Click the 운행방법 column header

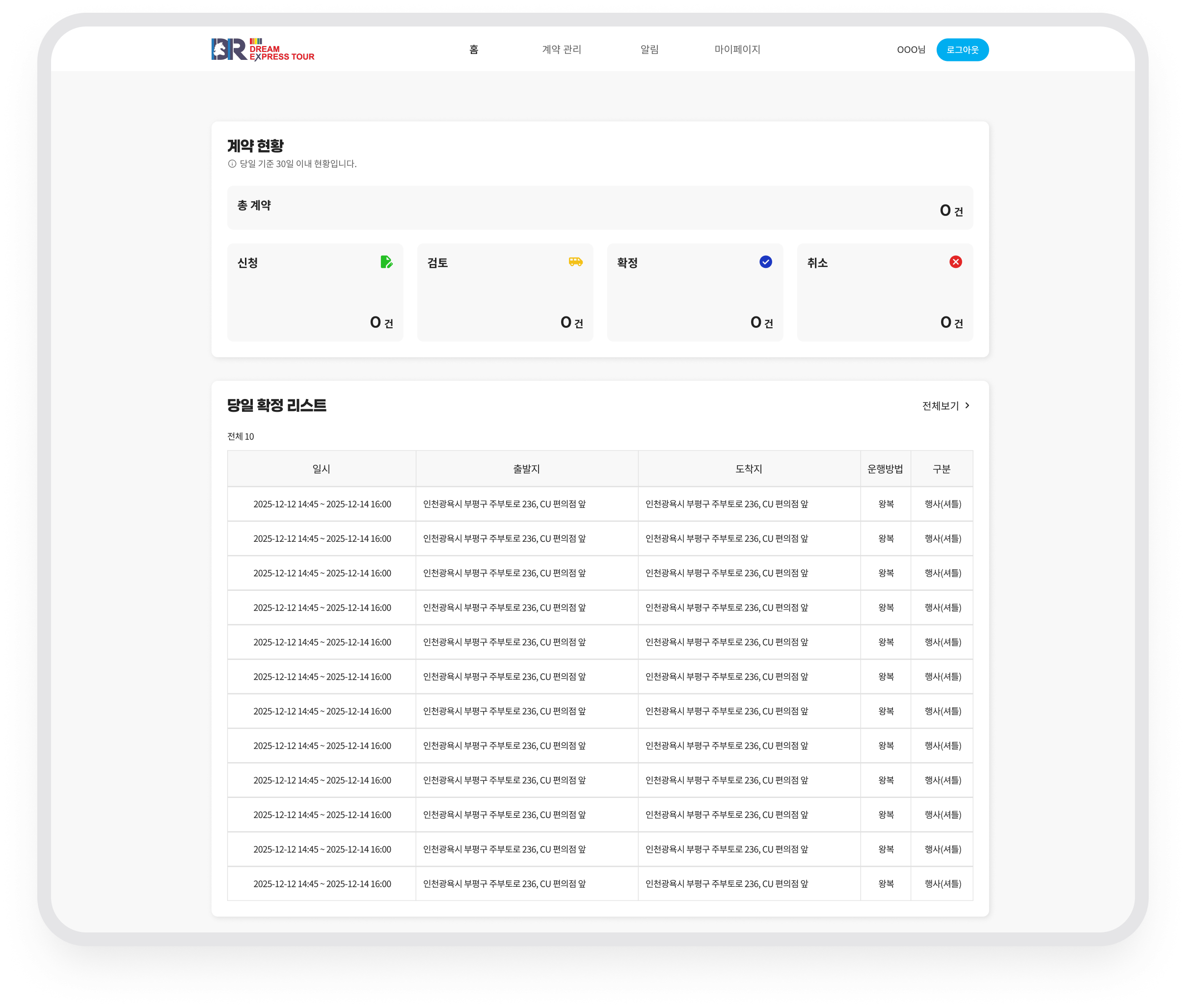point(886,469)
